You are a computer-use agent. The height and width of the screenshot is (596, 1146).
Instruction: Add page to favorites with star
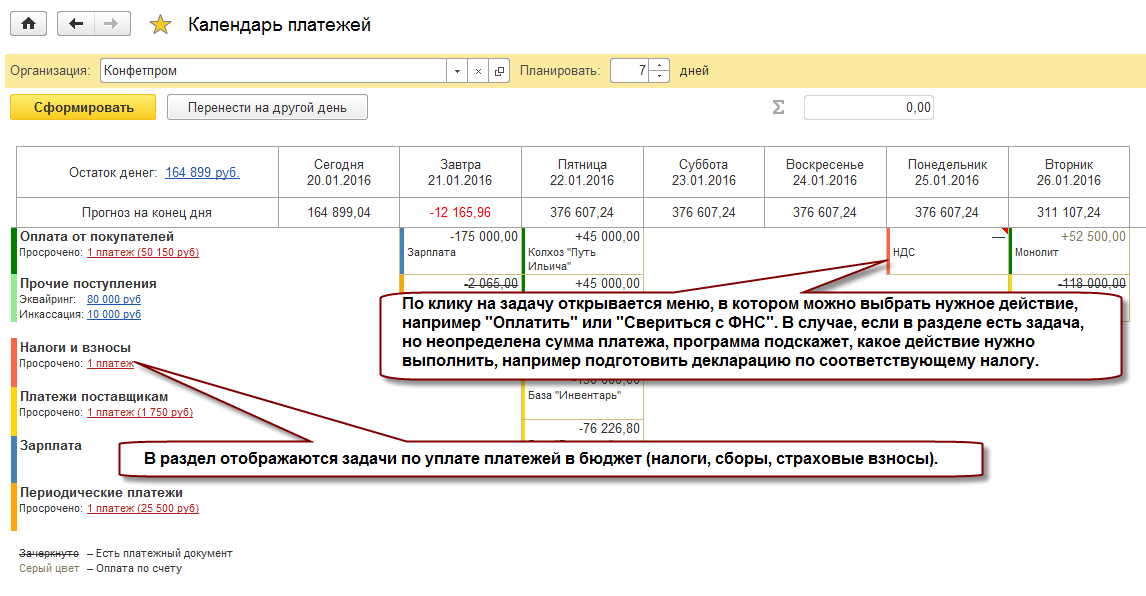coord(160,25)
